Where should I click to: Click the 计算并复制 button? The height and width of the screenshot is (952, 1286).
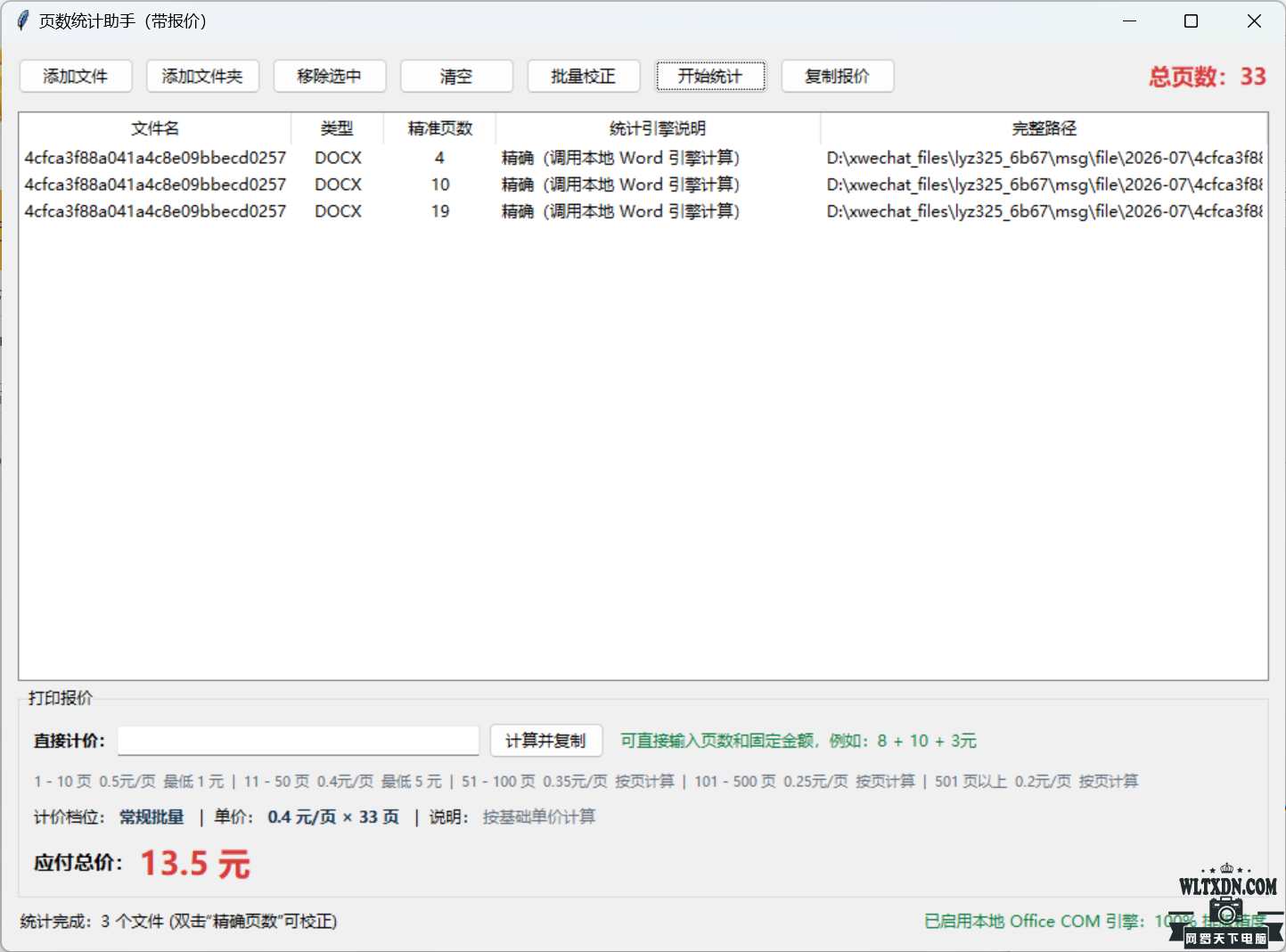(x=546, y=741)
